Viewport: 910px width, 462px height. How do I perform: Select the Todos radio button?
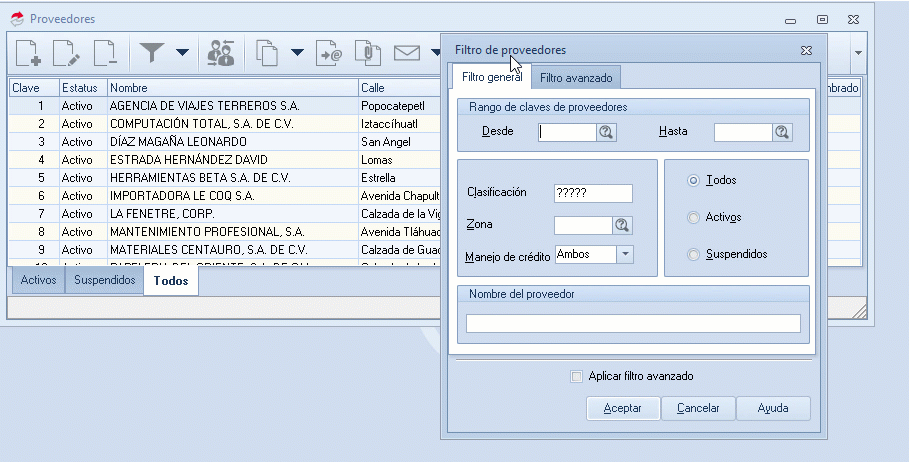point(693,181)
